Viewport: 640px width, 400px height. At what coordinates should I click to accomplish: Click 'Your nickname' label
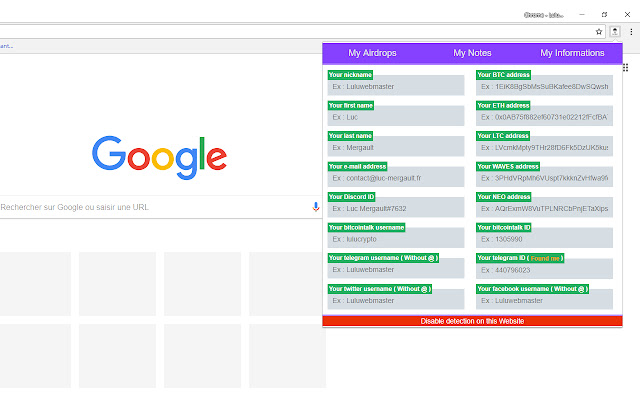click(x=350, y=75)
